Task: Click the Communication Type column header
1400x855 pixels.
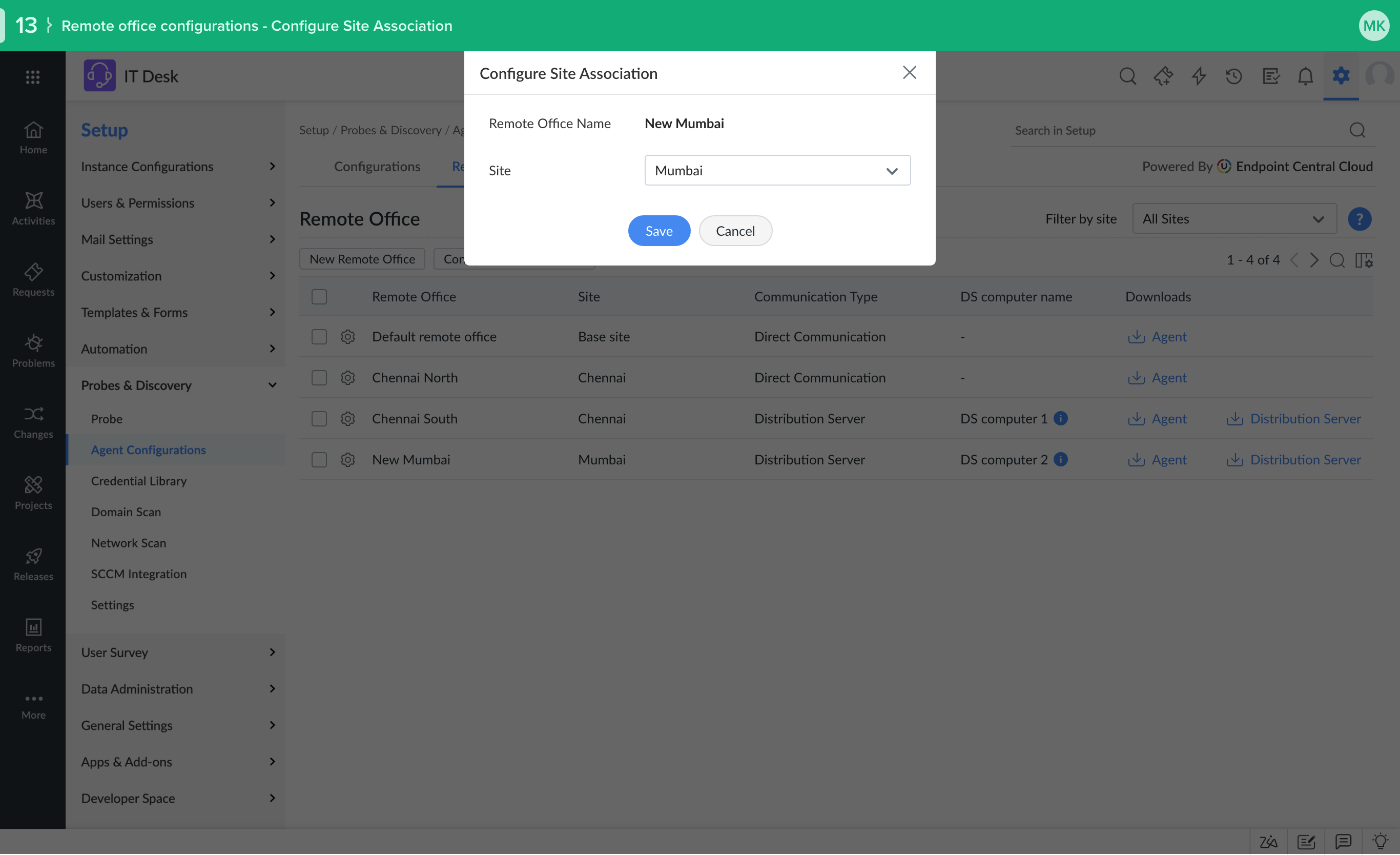Action: [815, 297]
